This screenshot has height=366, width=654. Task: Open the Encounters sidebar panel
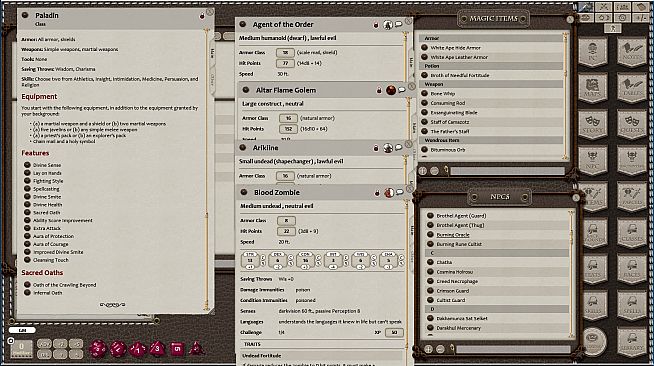[x=632, y=161]
